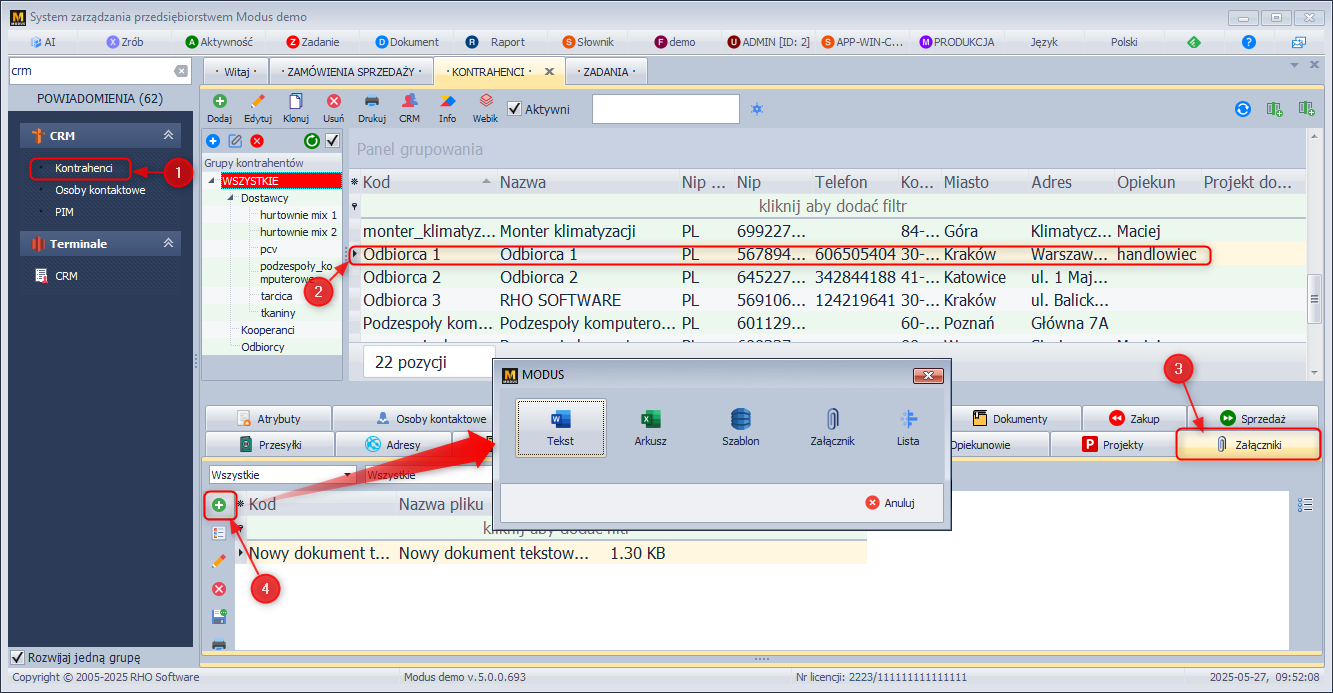1333x693 pixels.
Task: Toggle the checkbox above contractor groups tree
Action: tap(332, 141)
